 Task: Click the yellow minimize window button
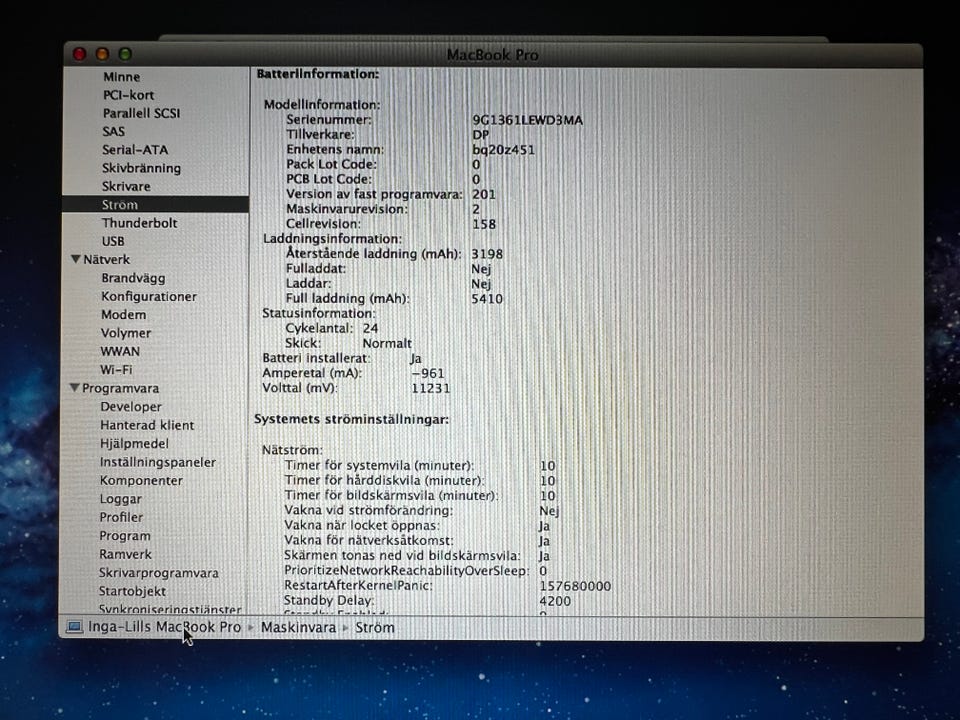102,54
